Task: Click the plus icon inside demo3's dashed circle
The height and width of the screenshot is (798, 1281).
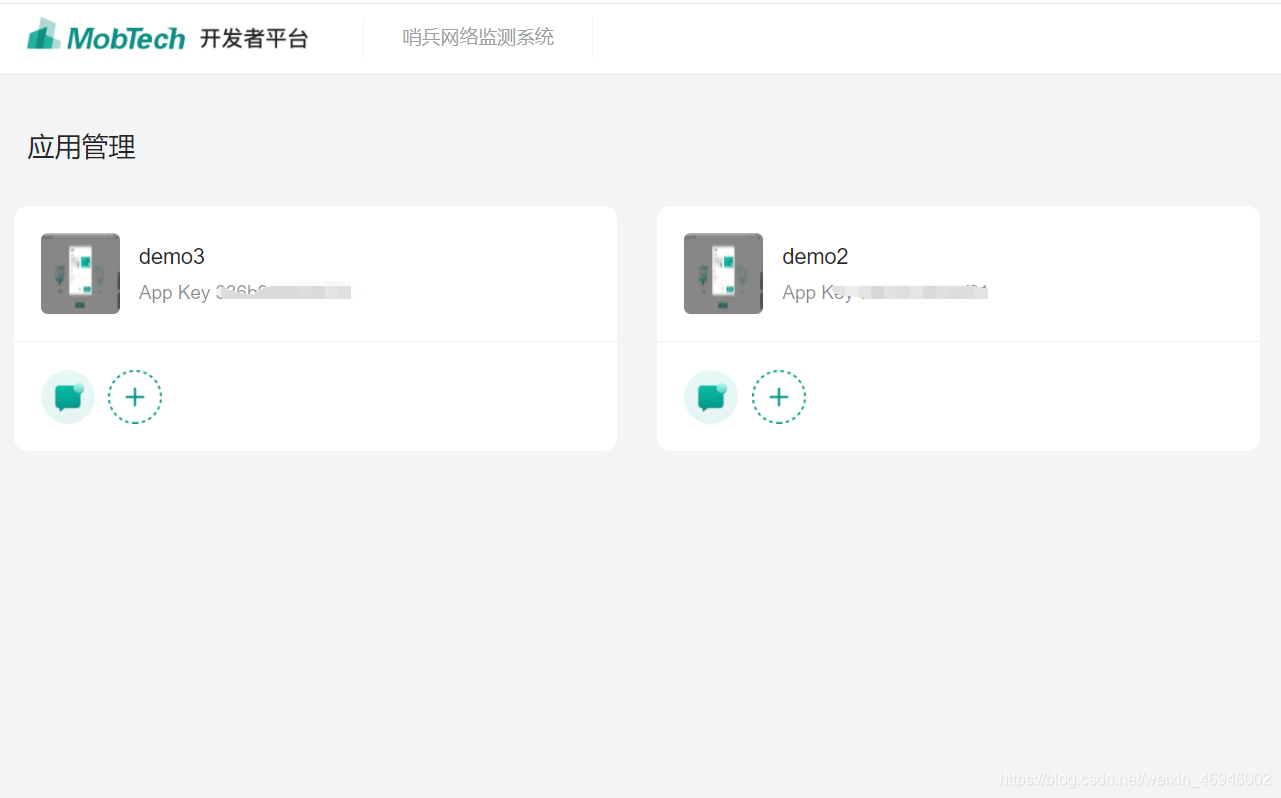Action: (x=135, y=396)
